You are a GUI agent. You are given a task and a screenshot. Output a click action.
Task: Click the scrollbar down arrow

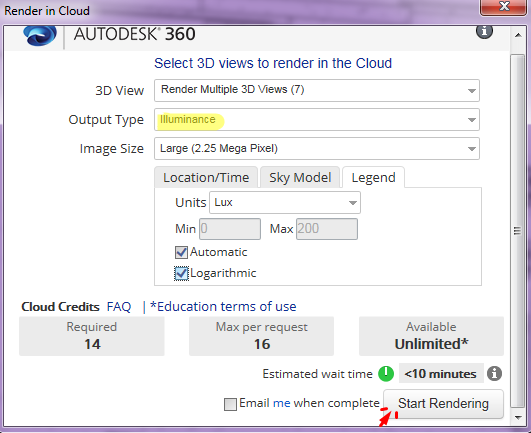tap(518, 417)
